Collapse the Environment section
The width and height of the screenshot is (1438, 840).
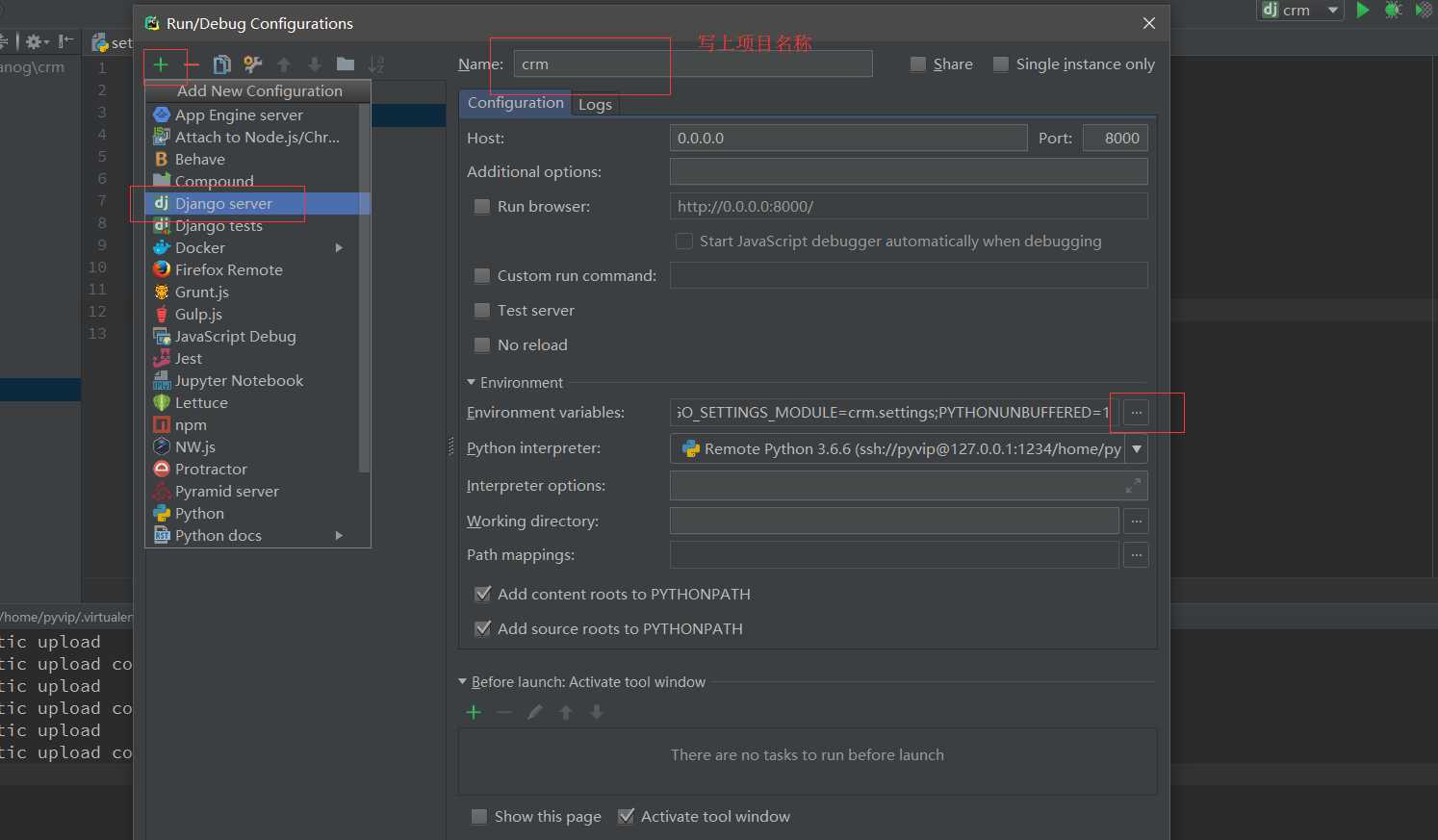click(472, 383)
